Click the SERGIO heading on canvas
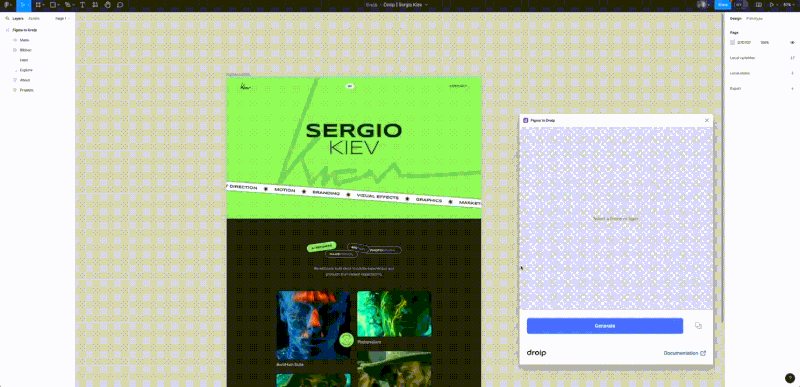The width and height of the screenshot is (800, 387). 354,131
